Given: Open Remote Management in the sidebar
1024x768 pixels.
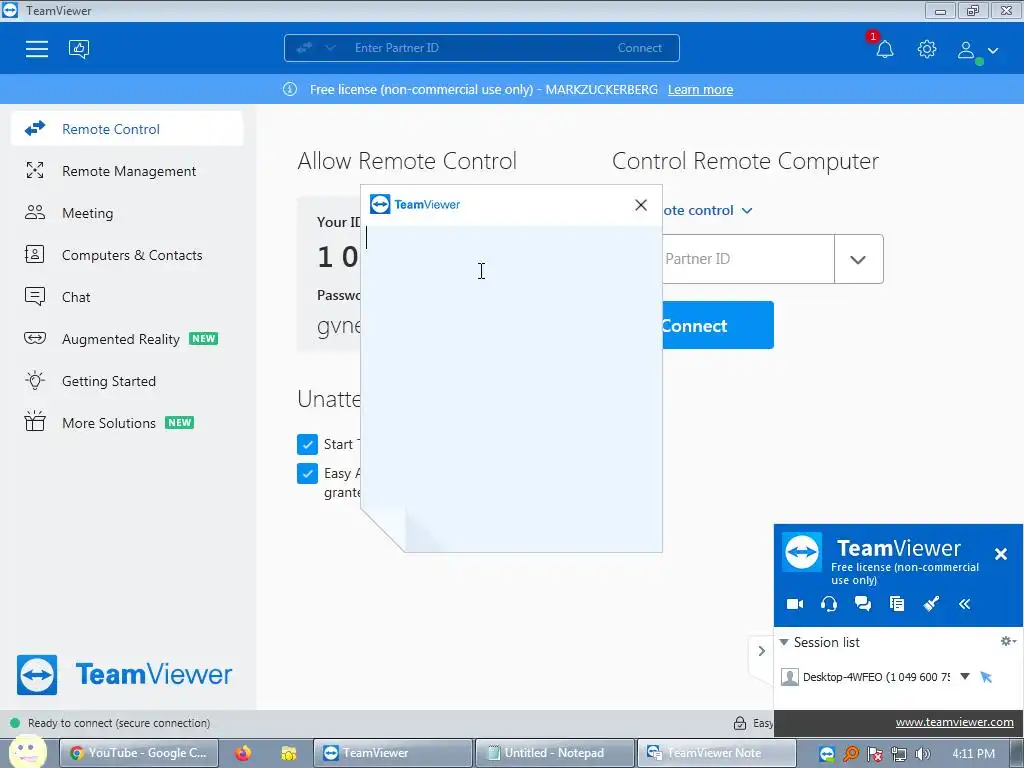Looking at the screenshot, I should coord(127,171).
